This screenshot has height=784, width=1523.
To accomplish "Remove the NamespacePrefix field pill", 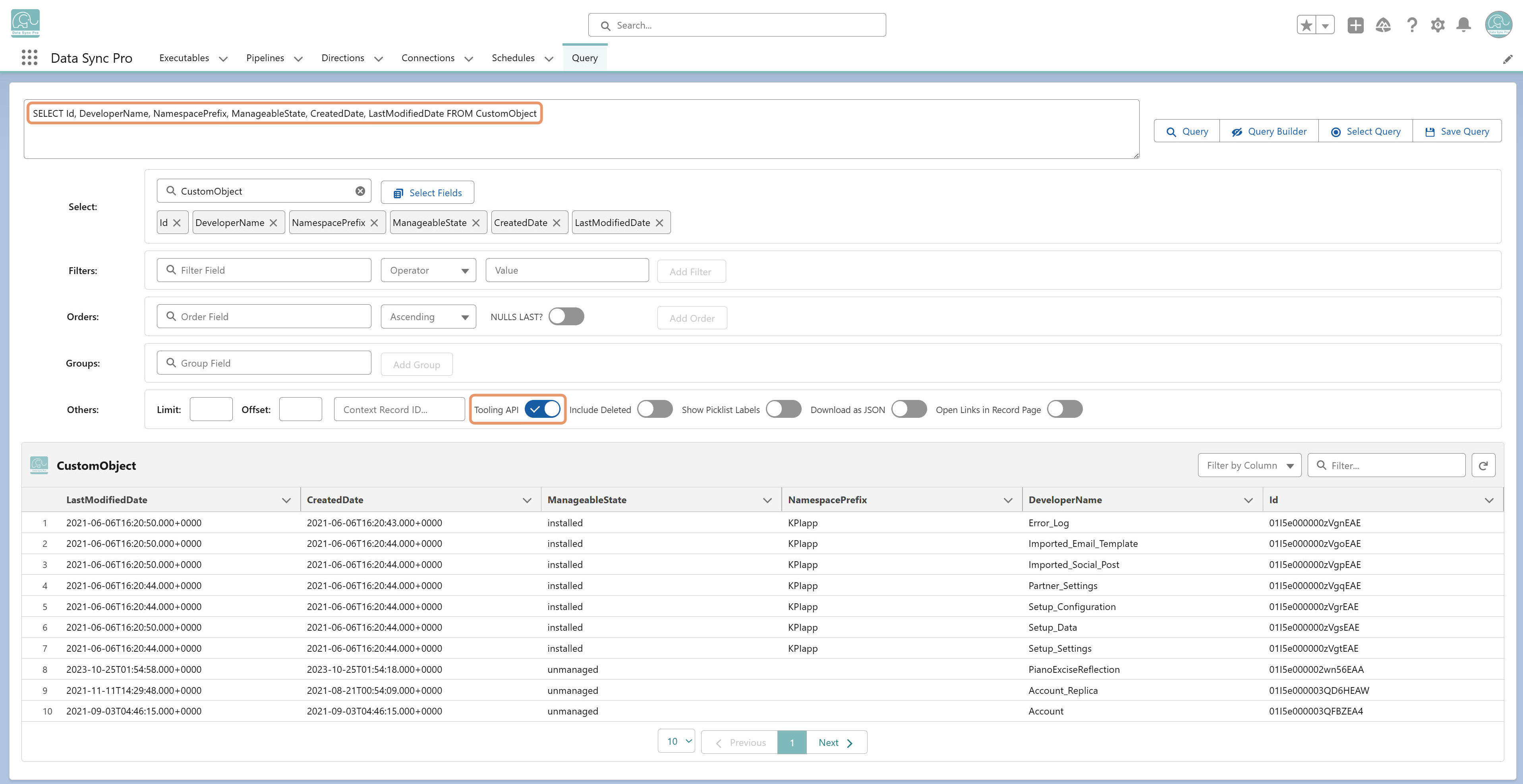I will click(x=374, y=223).
